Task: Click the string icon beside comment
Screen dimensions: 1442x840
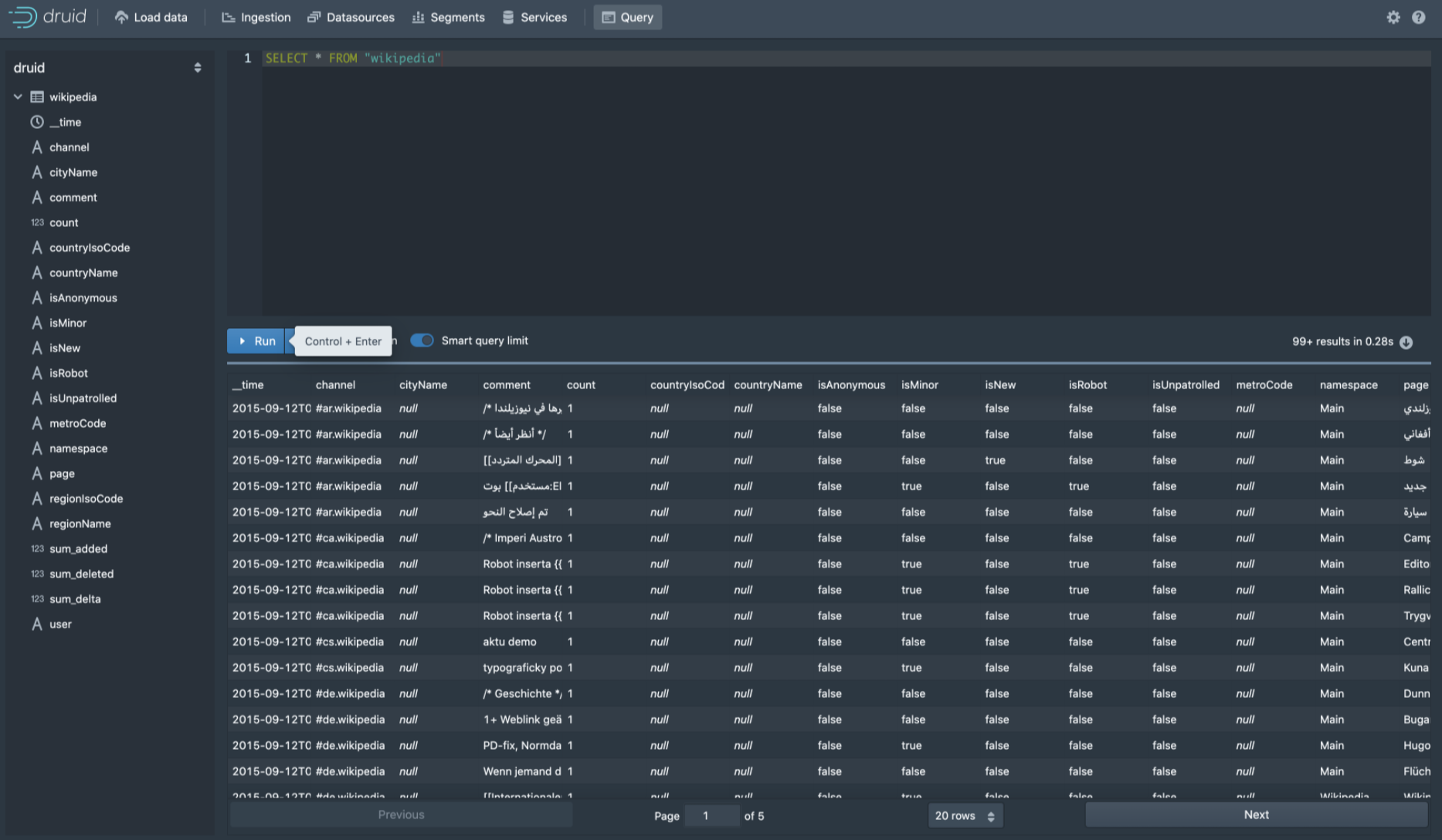Action: [x=37, y=198]
